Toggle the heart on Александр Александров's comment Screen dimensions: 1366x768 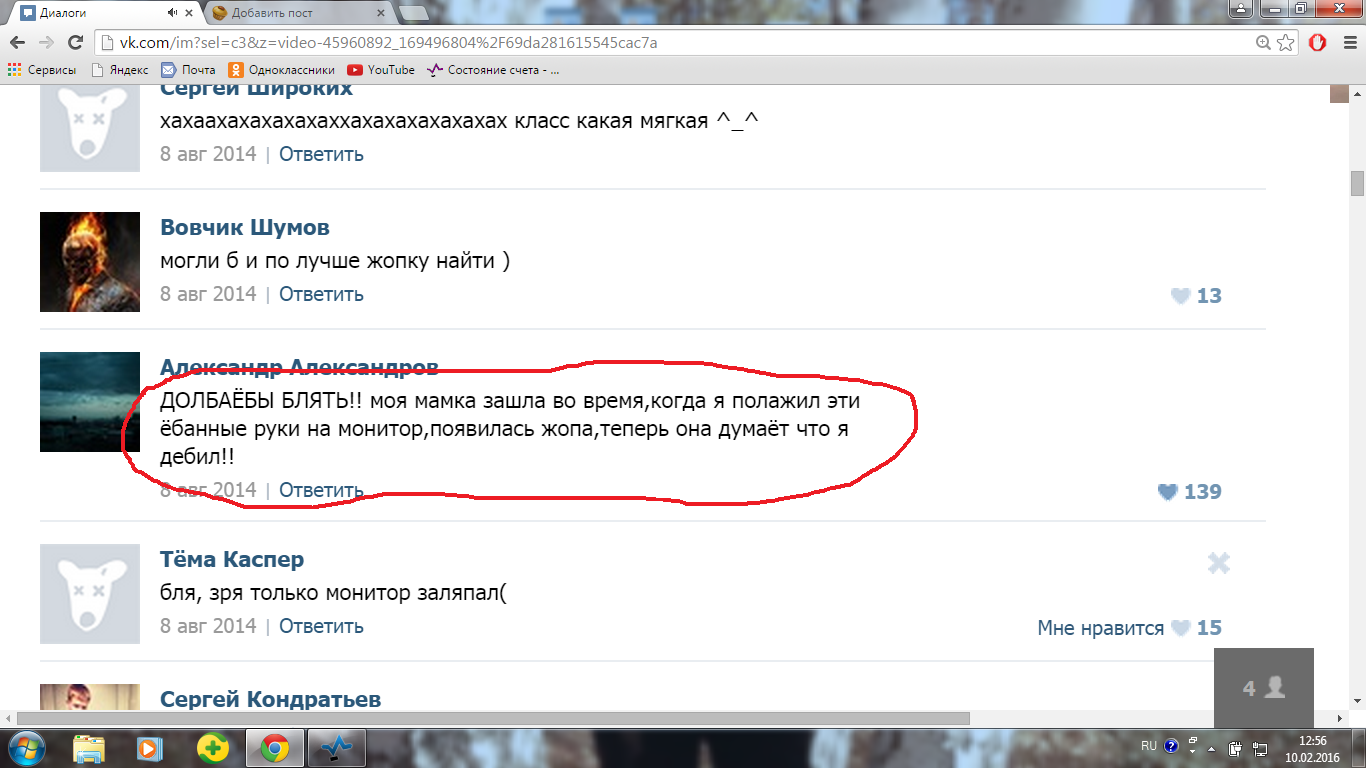coord(1167,492)
